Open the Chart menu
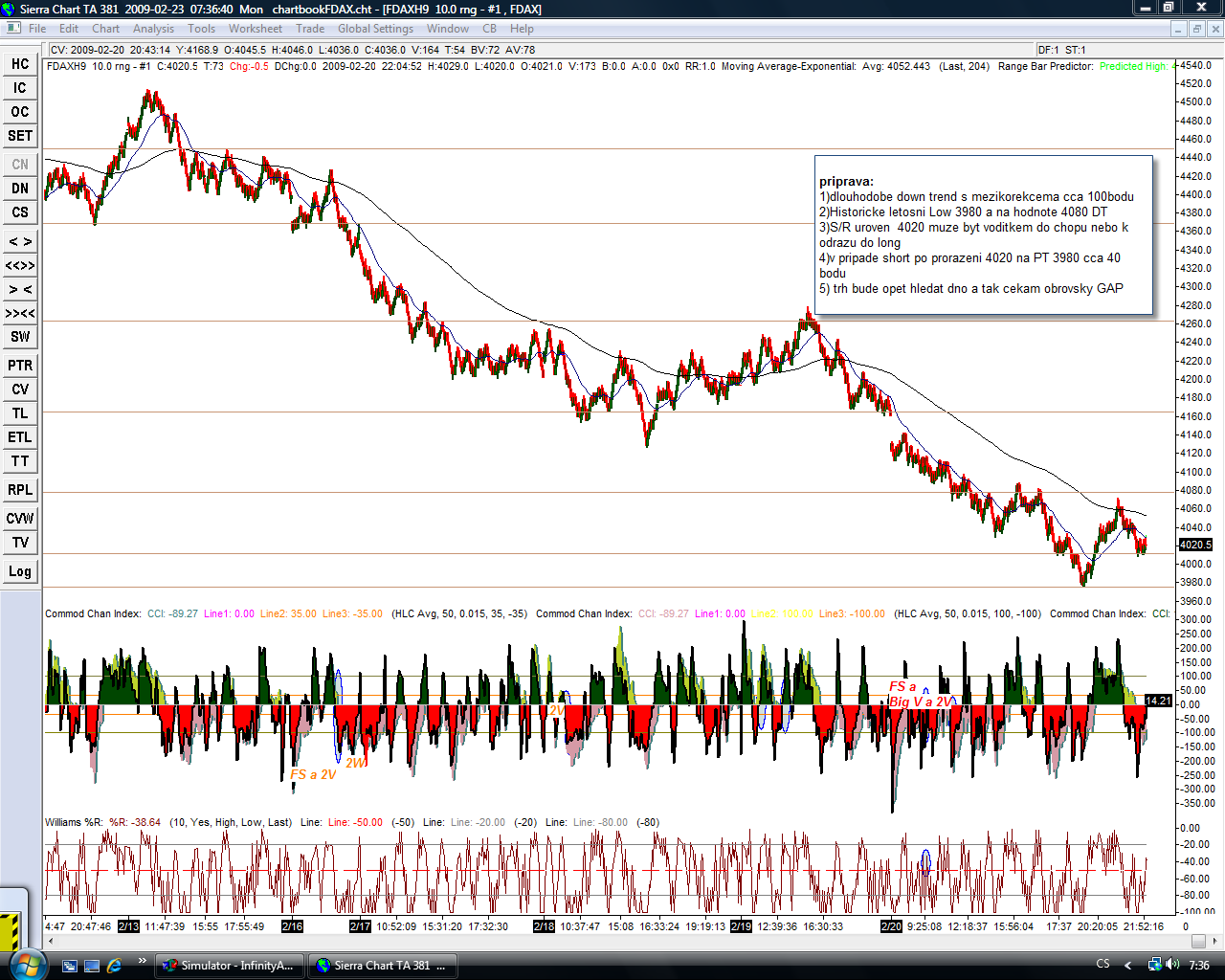The height and width of the screenshot is (980, 1225). click(105, 29)
